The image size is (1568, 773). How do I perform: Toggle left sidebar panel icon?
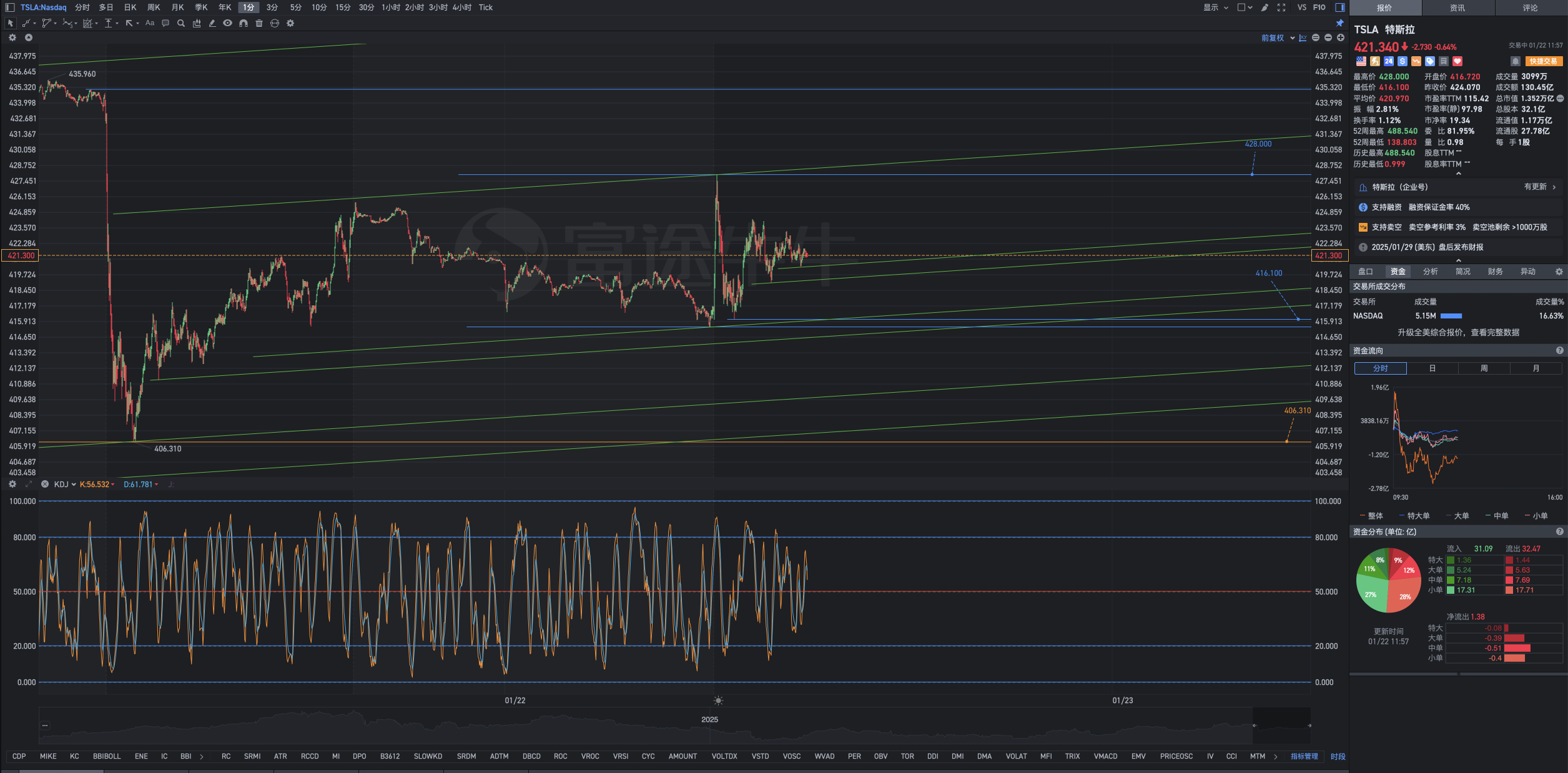point(9,7)
